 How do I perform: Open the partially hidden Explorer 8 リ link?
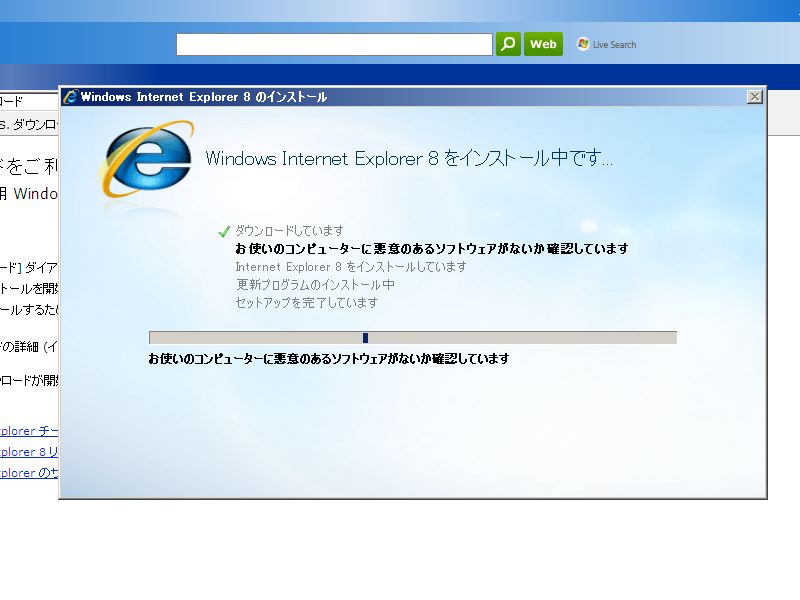pyautogui.click(x=30, y=452)
